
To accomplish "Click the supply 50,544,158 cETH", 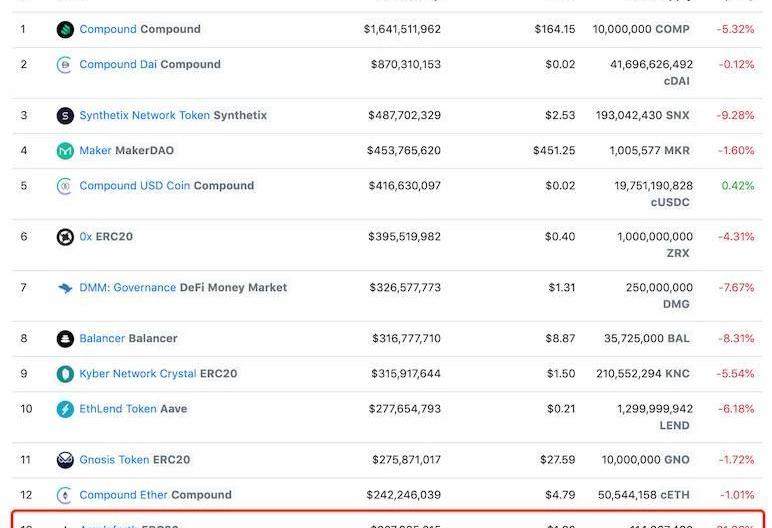I will (644, 495).
